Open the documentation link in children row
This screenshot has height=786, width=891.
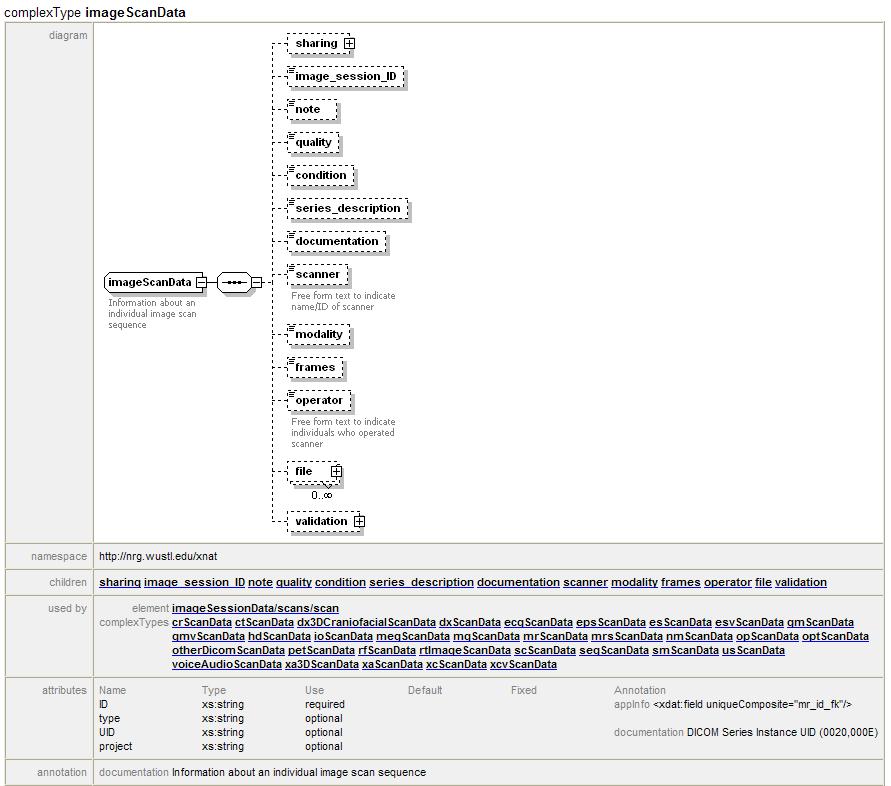coord(518,582)
